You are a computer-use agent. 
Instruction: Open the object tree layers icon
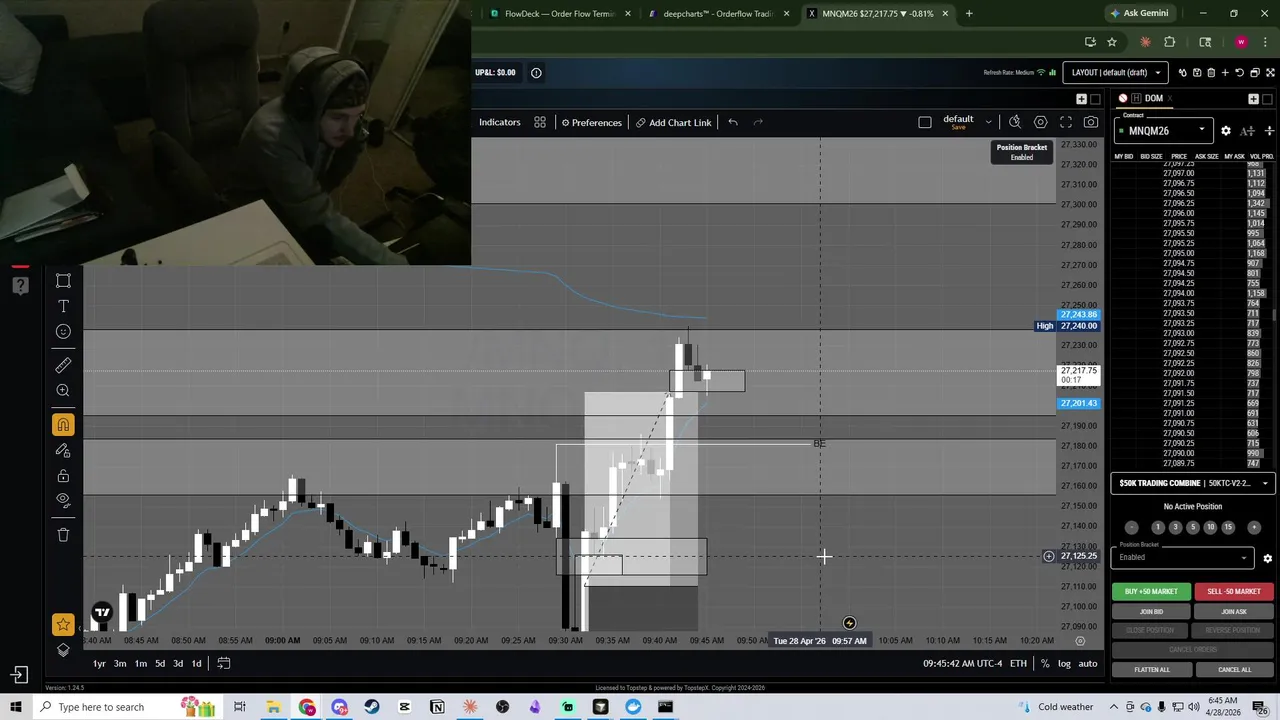[x=63, y=650]
